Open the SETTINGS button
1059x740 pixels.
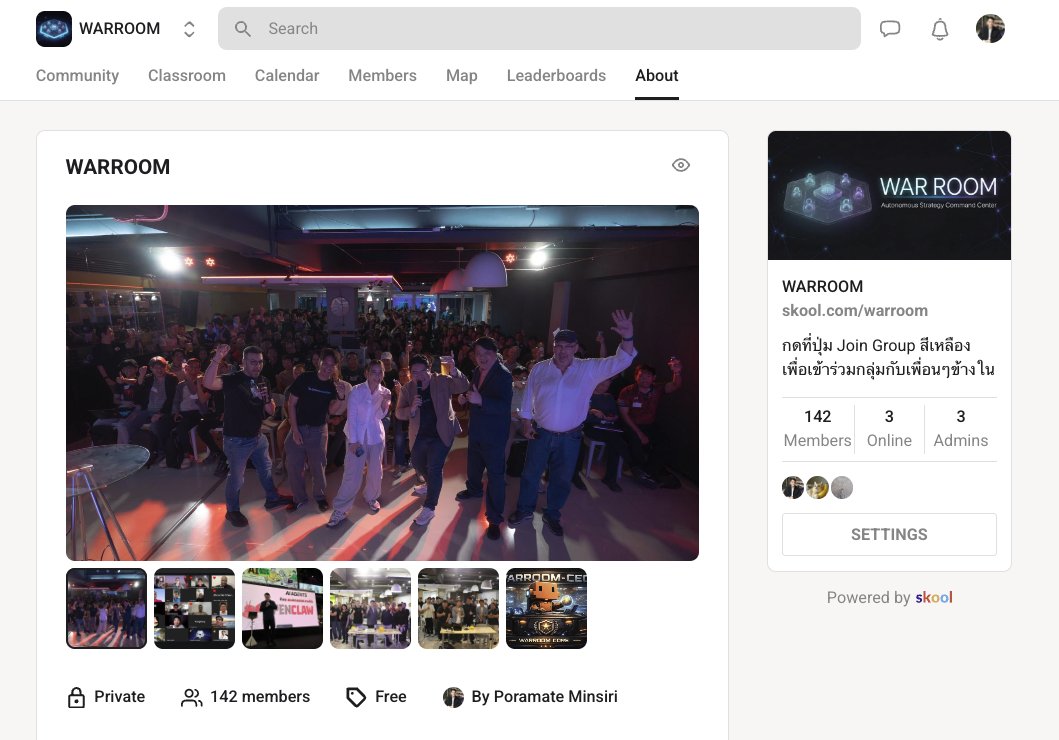[889, 535]
